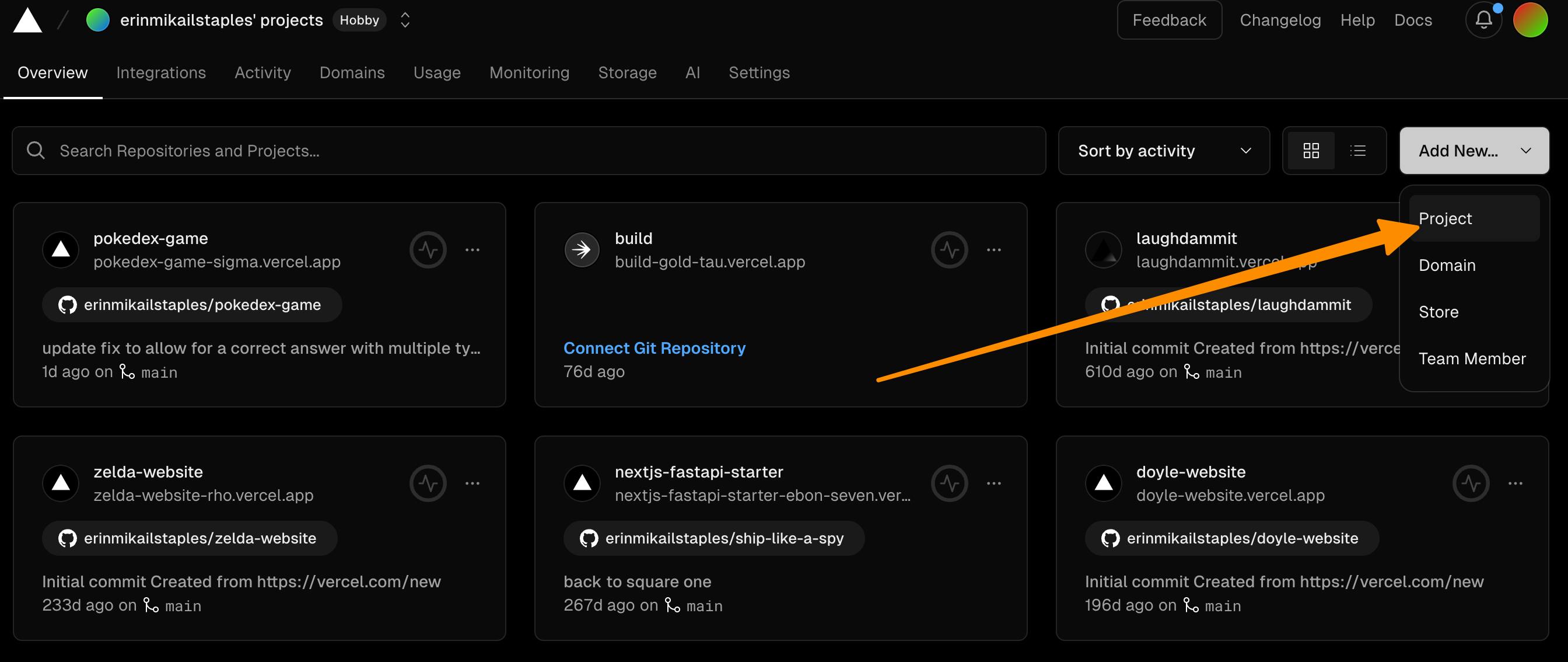Click the Connect Git Repository link
Image resolution: width=1568 pixels, height=662 pixels.
click(x=654, y=348)
